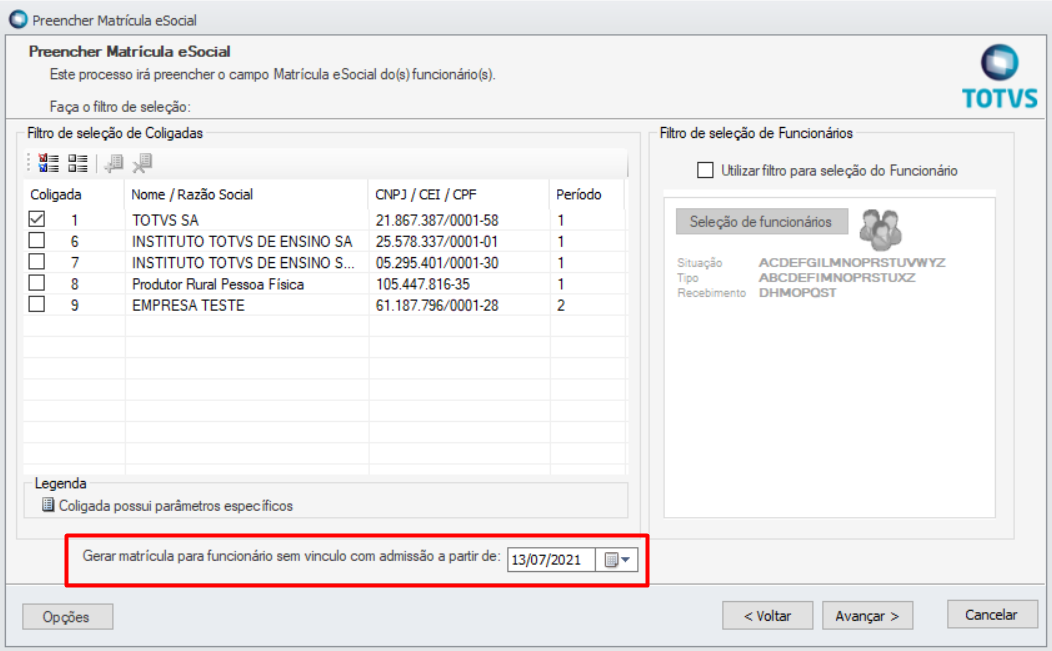This screenshot has height=651, width=1052.
Task: Select the truncated INSTITUTO TOTVS DE ENSINO S... cell
Action: coord(246,262)
